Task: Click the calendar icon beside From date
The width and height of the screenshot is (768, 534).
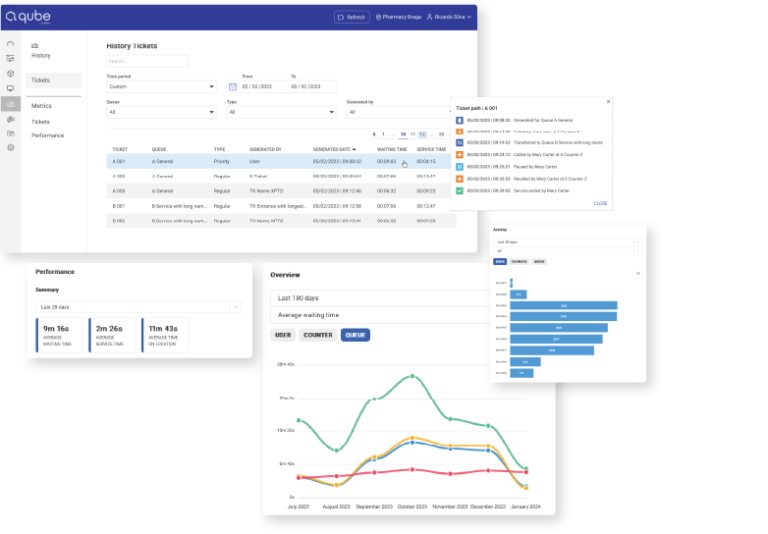Action: (x=233, y=87)
